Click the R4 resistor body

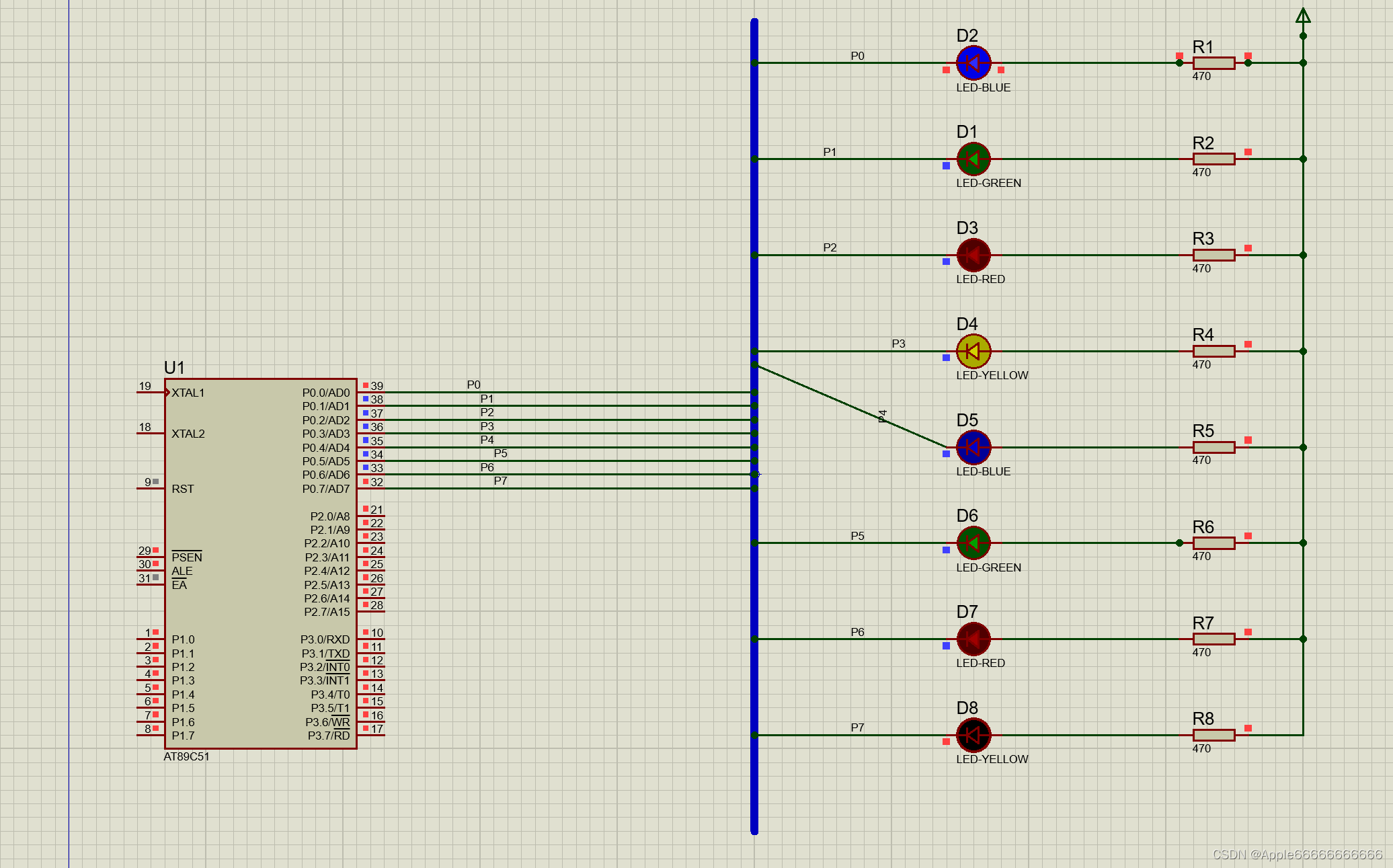1213,351
